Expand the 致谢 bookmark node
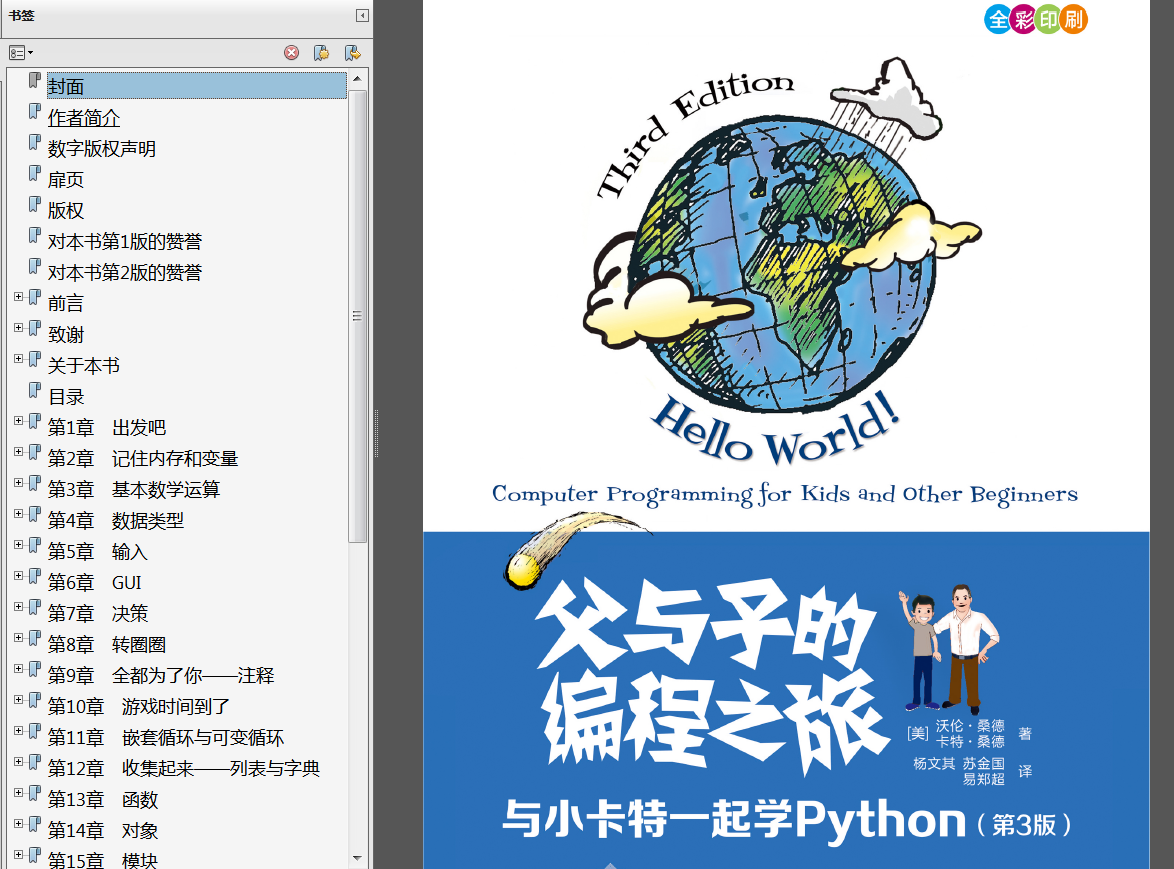The image size is (1174, 869). pos(19,327)
